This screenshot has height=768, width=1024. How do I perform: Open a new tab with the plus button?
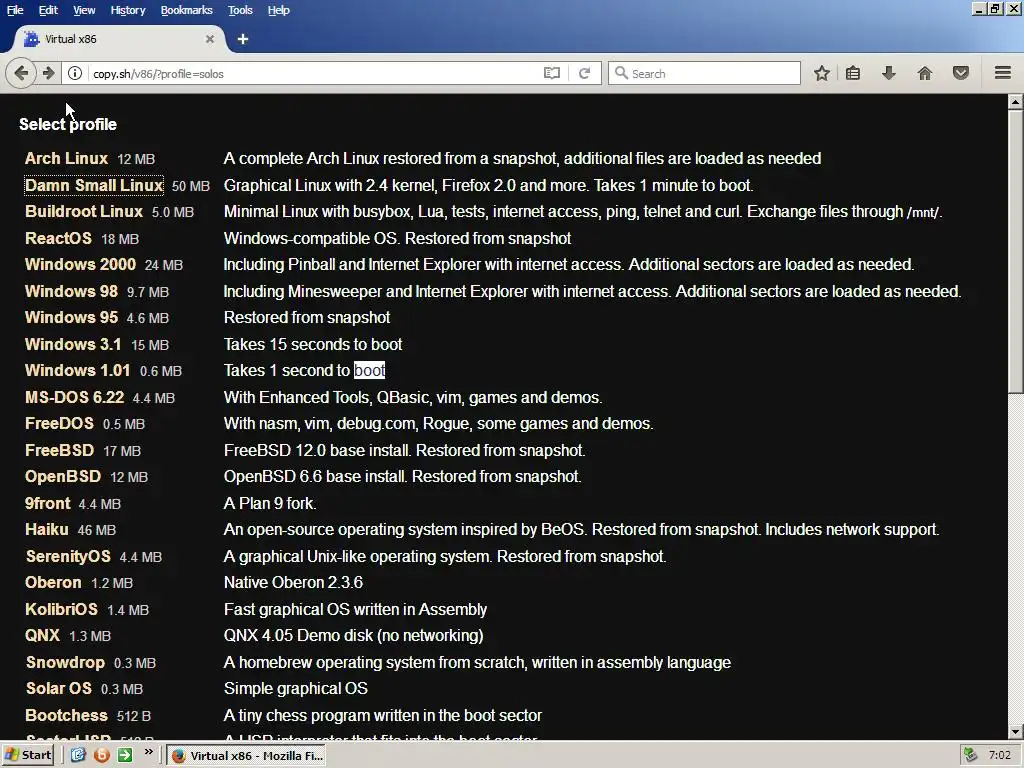point(243,39)
